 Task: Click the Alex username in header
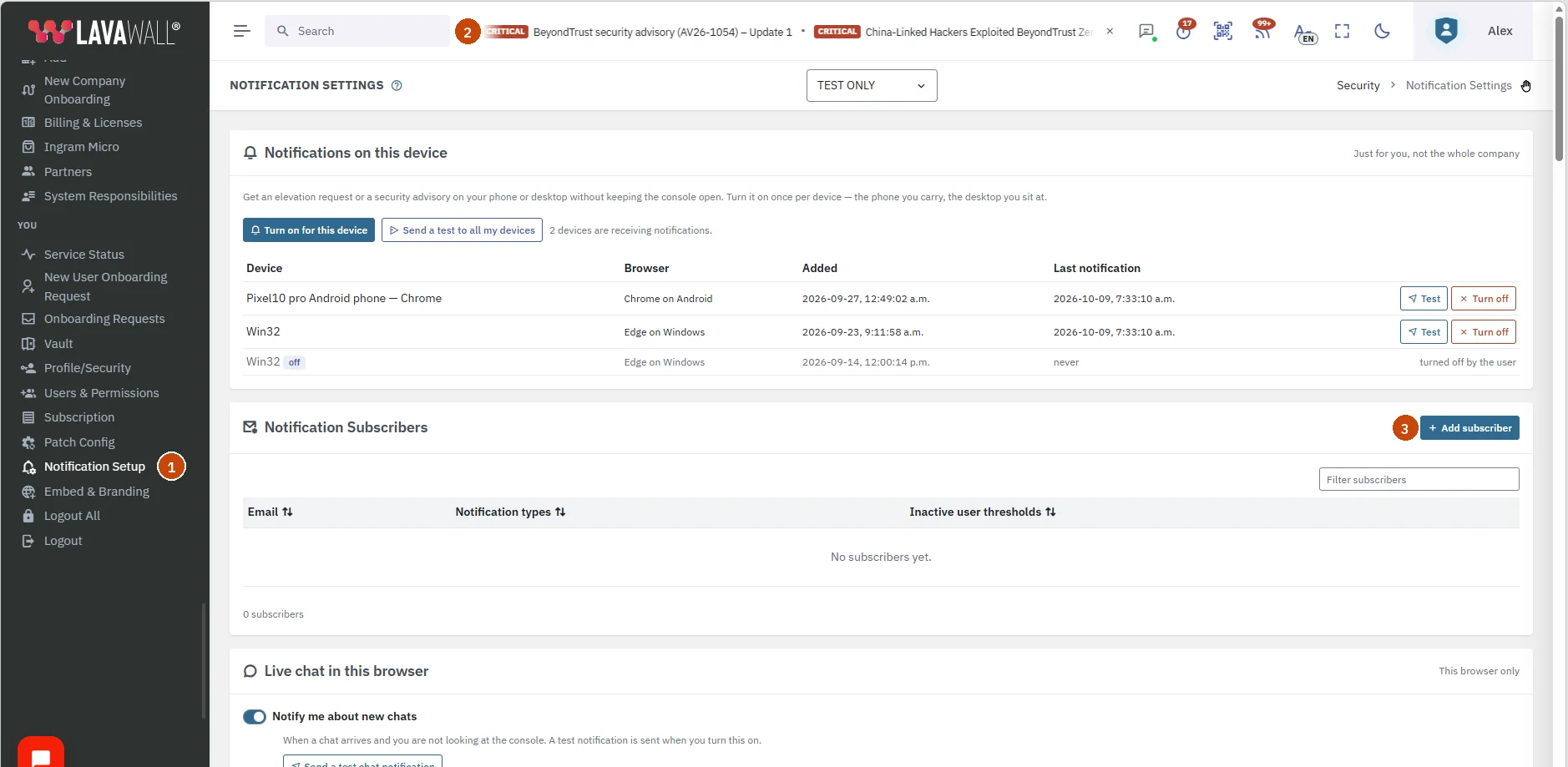[x=1500, y=31]
